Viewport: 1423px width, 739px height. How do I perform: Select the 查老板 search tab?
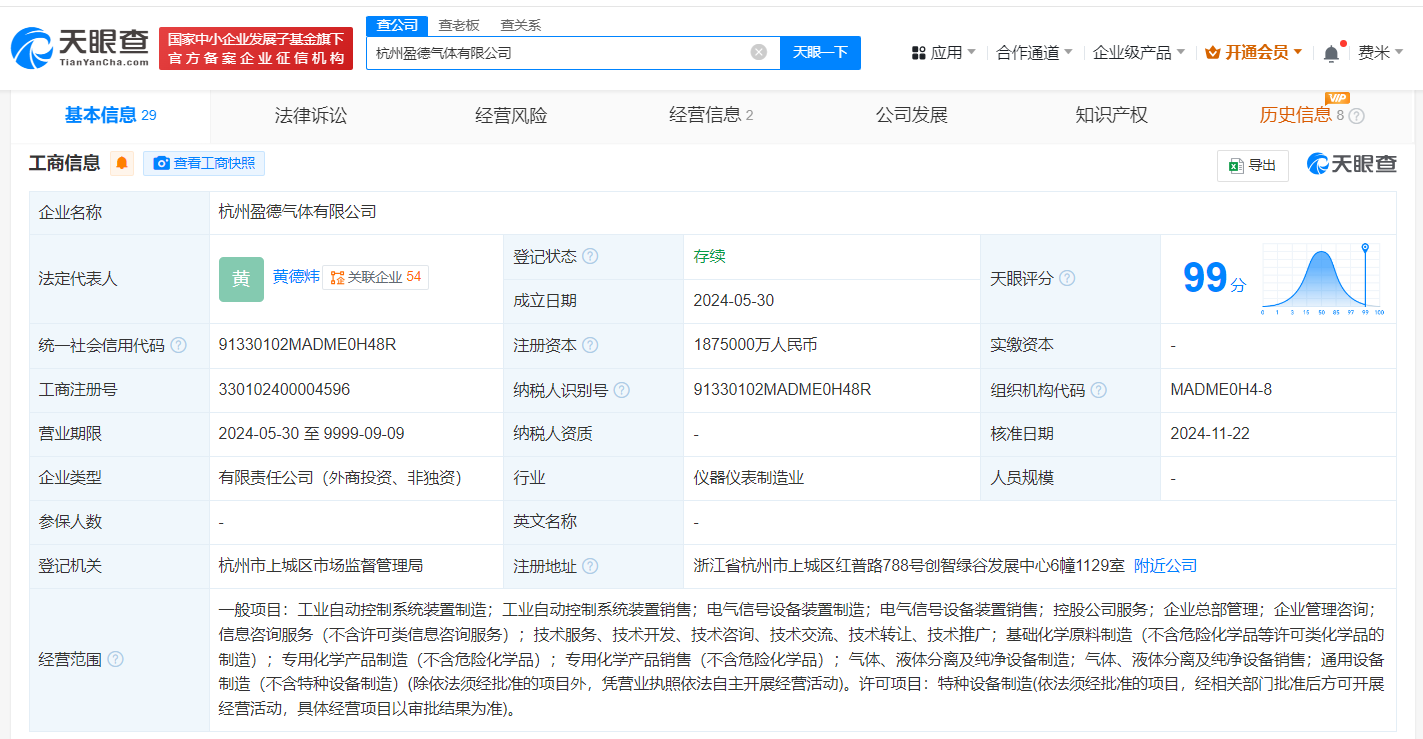[x=459, y=25]
